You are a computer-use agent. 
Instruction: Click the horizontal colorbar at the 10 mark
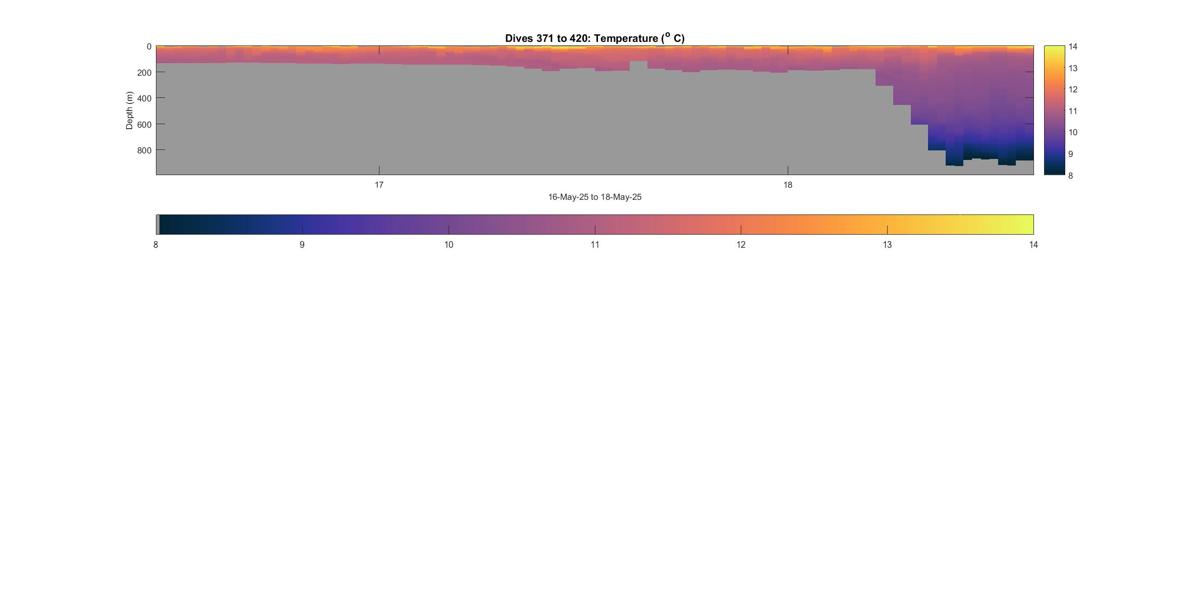[x=449, y=225]
